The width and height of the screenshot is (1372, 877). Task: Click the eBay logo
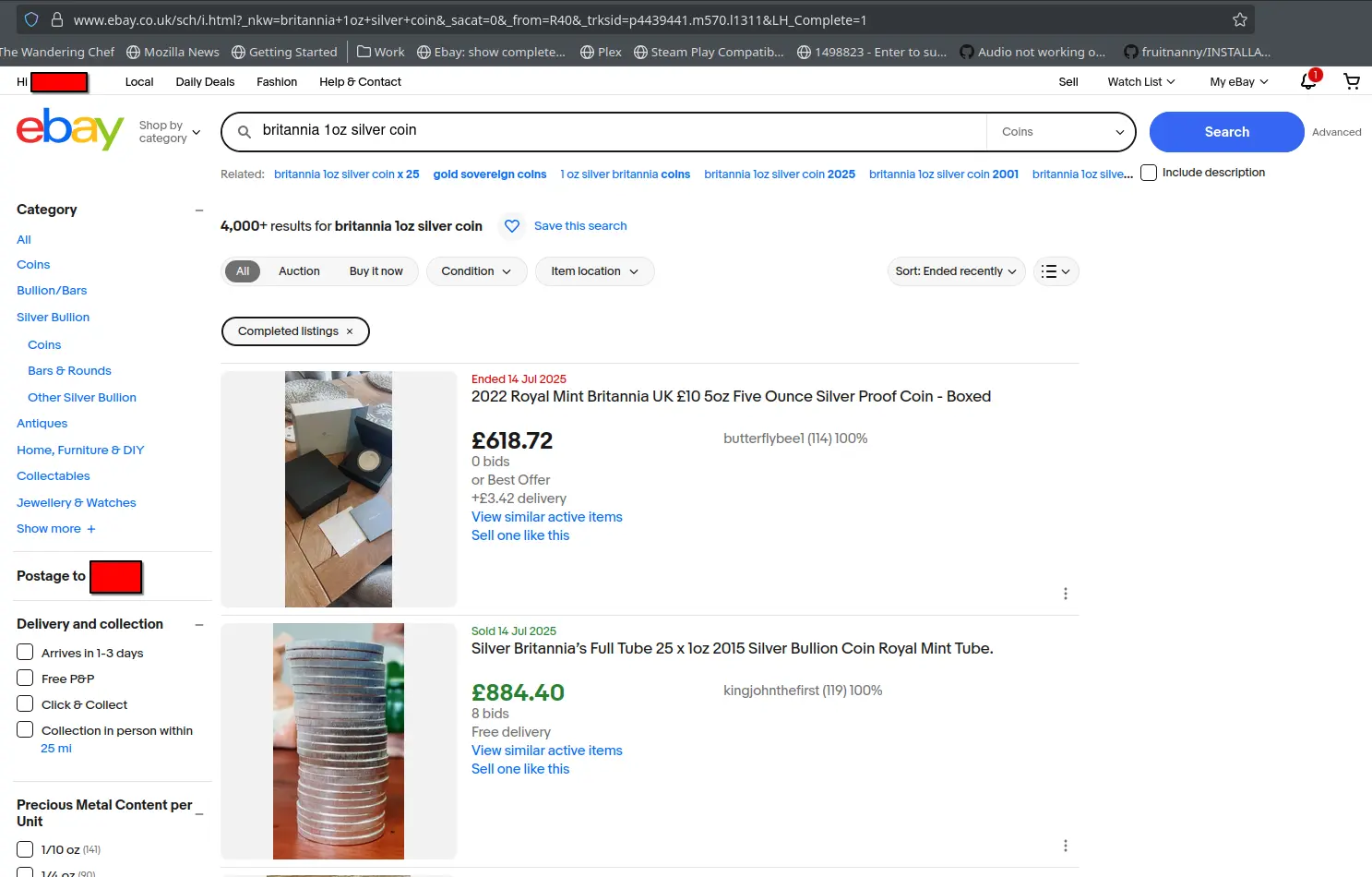pyautogui.click(x=70, y=130)
